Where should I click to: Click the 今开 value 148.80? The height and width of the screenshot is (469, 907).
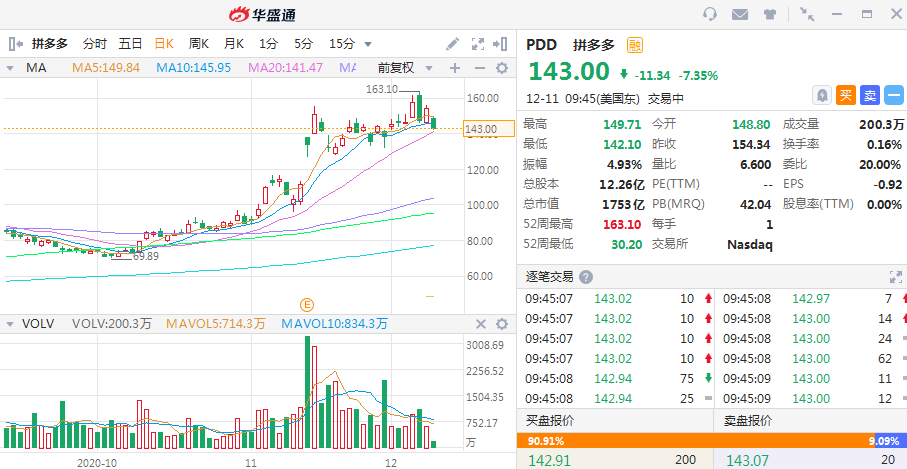[751, 124]
